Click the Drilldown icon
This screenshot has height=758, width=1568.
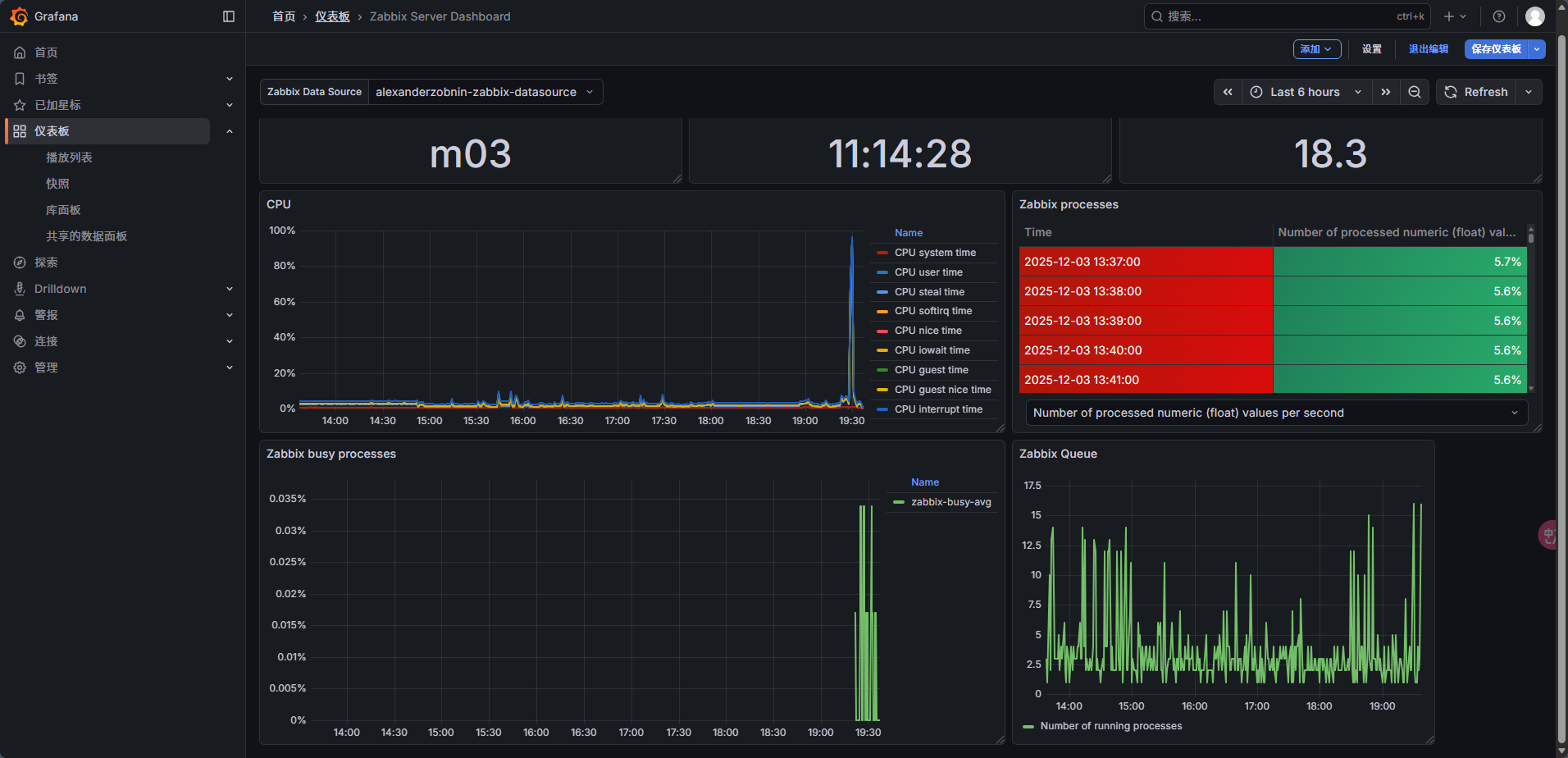pos(20,289)
